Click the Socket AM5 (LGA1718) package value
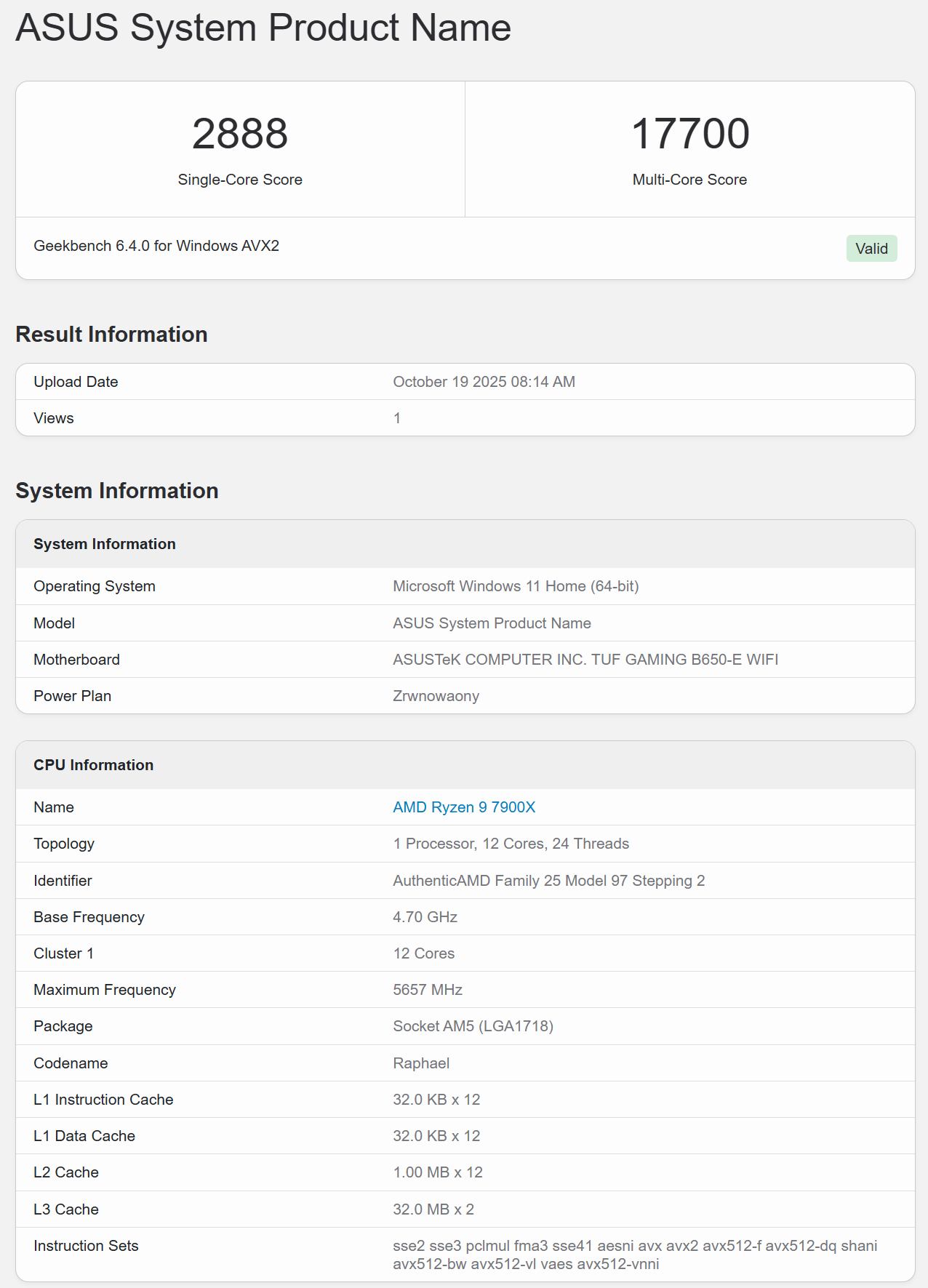The height and width of the screenshot is (1288, 928). coord(473,1026)
